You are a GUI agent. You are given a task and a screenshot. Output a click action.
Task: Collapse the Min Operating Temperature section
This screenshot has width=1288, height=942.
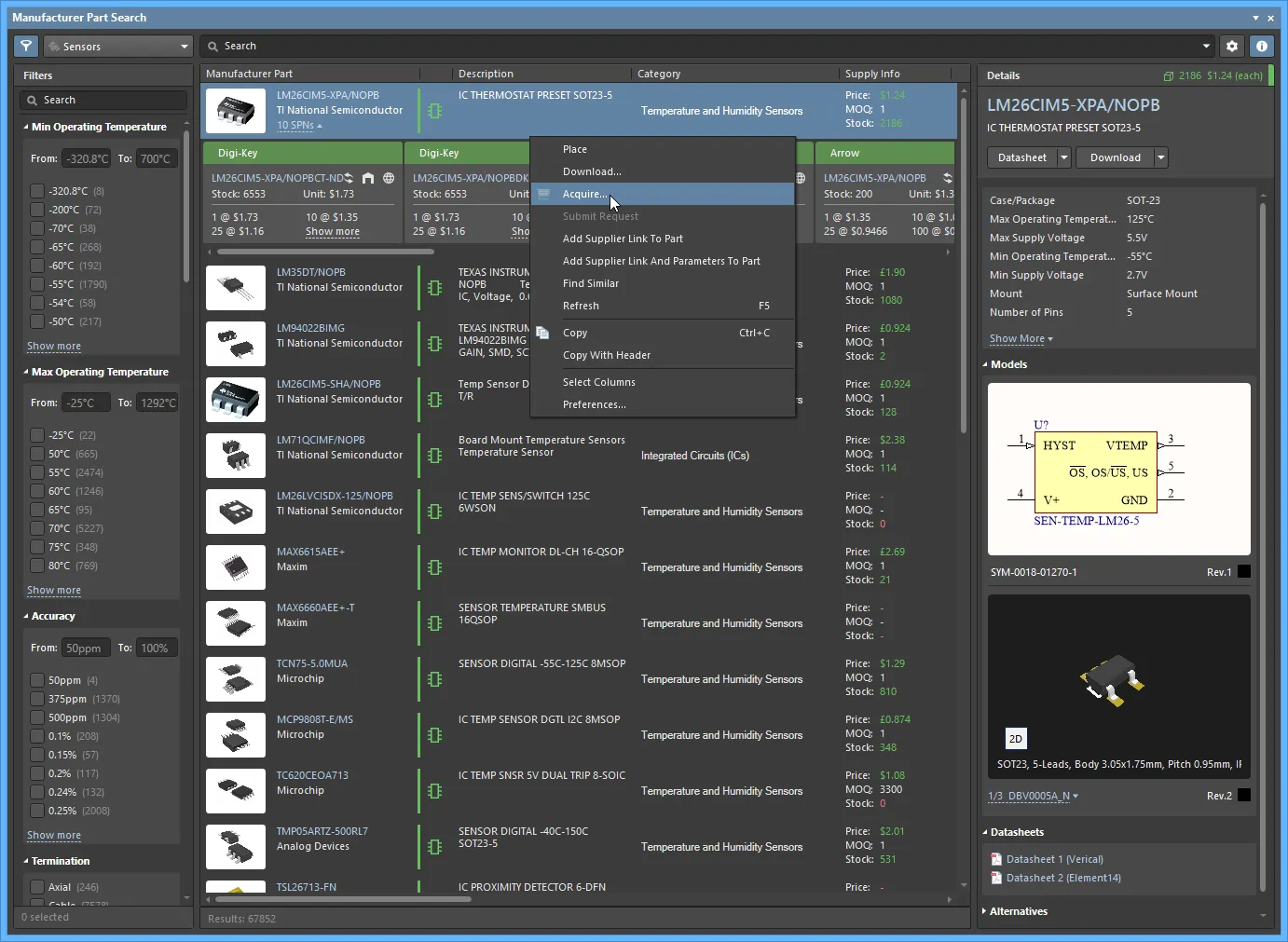(26, 127)
